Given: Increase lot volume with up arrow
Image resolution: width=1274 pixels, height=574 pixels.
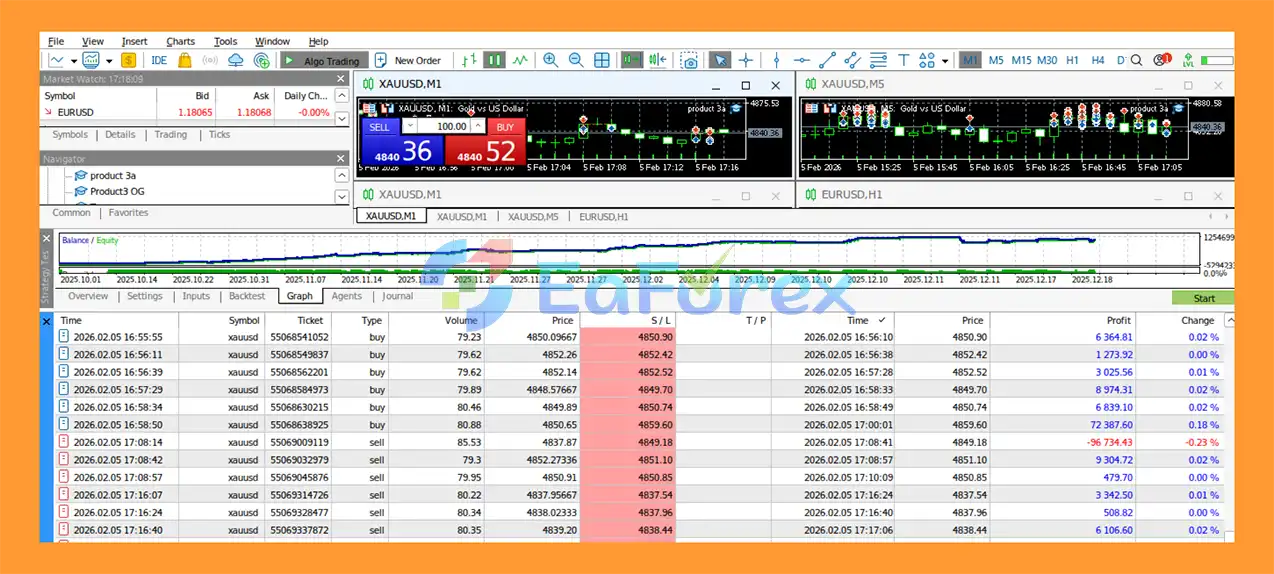Looking at the screenshot, I should point(477,126).
